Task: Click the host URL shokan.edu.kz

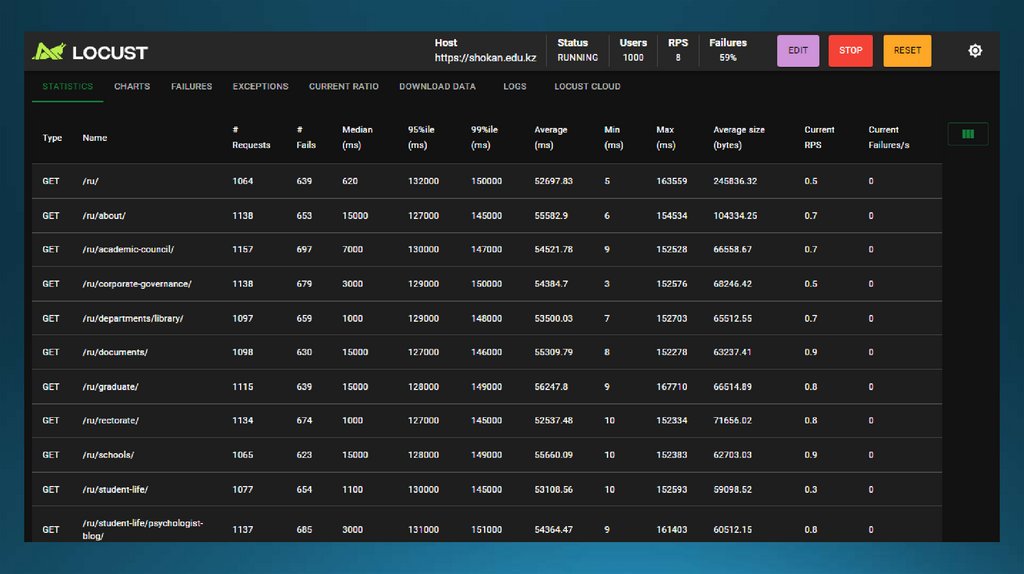Action: pos(486,58)
